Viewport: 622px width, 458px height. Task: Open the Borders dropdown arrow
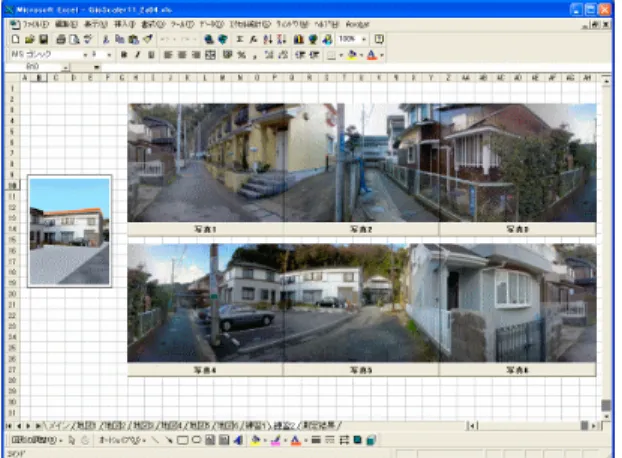pos(341,55)
